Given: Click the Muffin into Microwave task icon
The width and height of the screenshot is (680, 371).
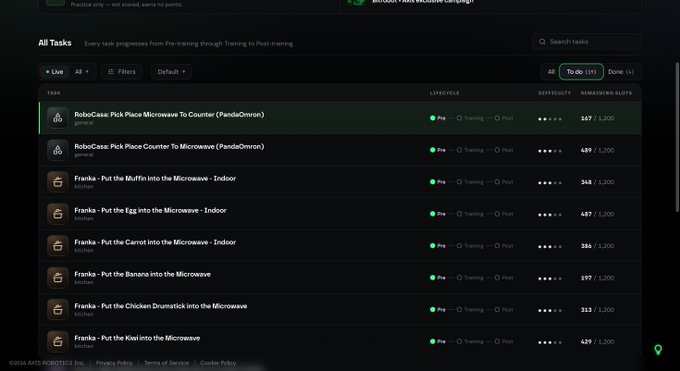Looking at the screenshot, I should tap(58, 182).
